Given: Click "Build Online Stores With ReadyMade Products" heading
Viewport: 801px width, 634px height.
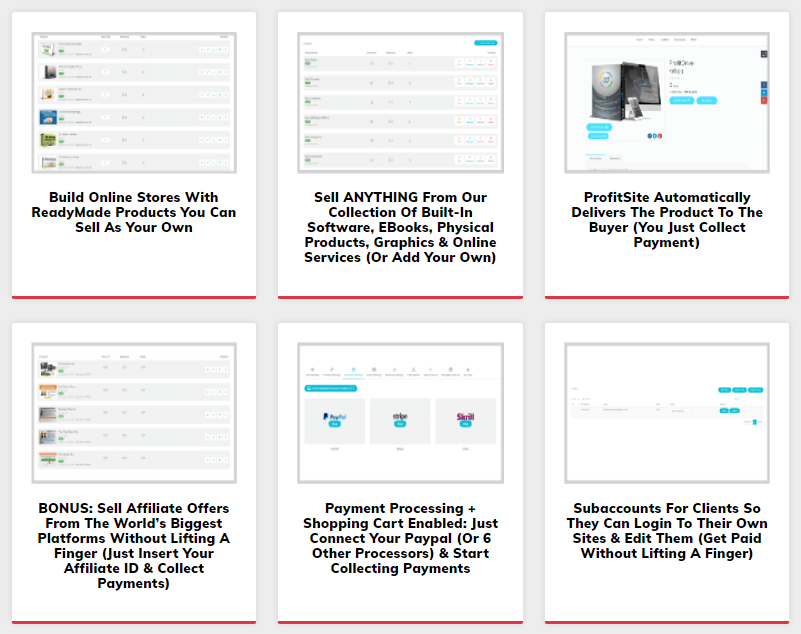Looking at the screenshot, I should 134,212.
